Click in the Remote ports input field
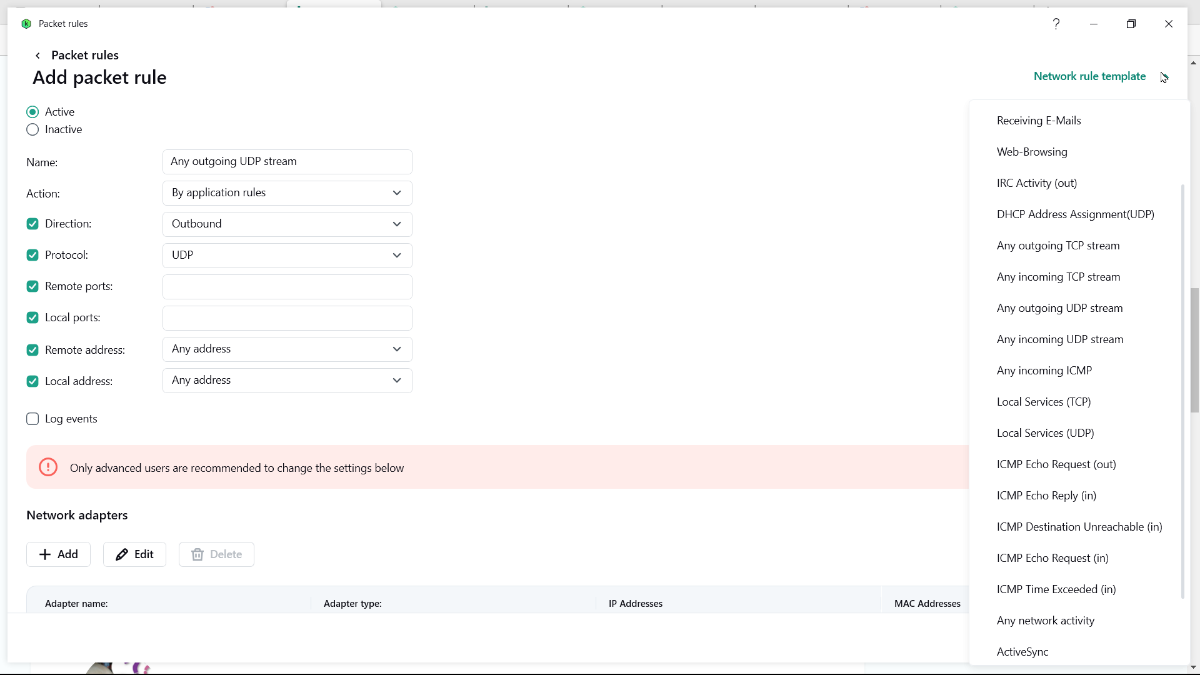 point(287,287)
